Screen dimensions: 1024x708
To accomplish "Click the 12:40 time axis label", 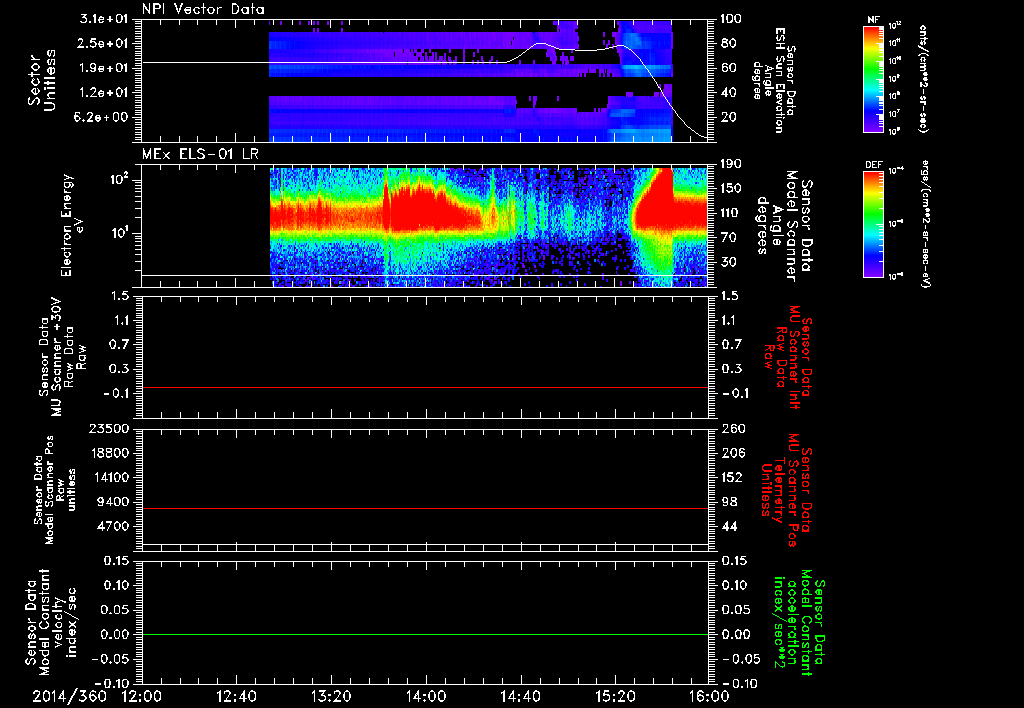I will coord(236,696).
